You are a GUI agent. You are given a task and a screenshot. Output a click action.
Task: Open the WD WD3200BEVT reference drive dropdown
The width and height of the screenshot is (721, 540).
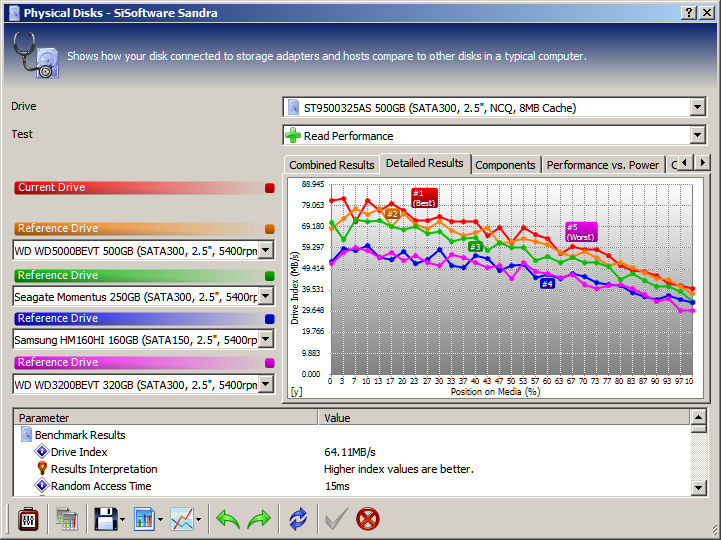coord(266,384)
